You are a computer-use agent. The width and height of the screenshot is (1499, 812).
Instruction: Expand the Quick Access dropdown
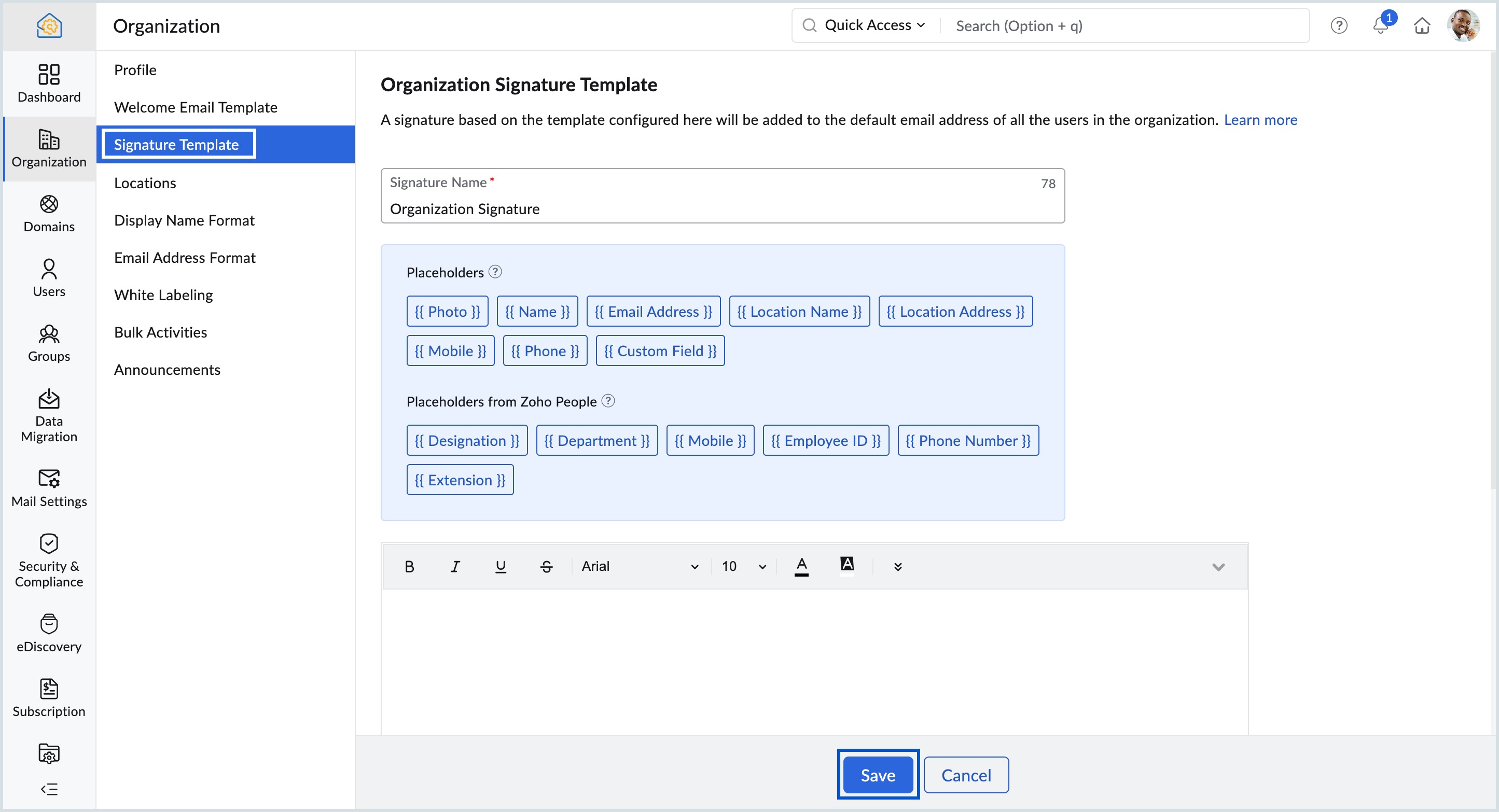pos(874,25)
